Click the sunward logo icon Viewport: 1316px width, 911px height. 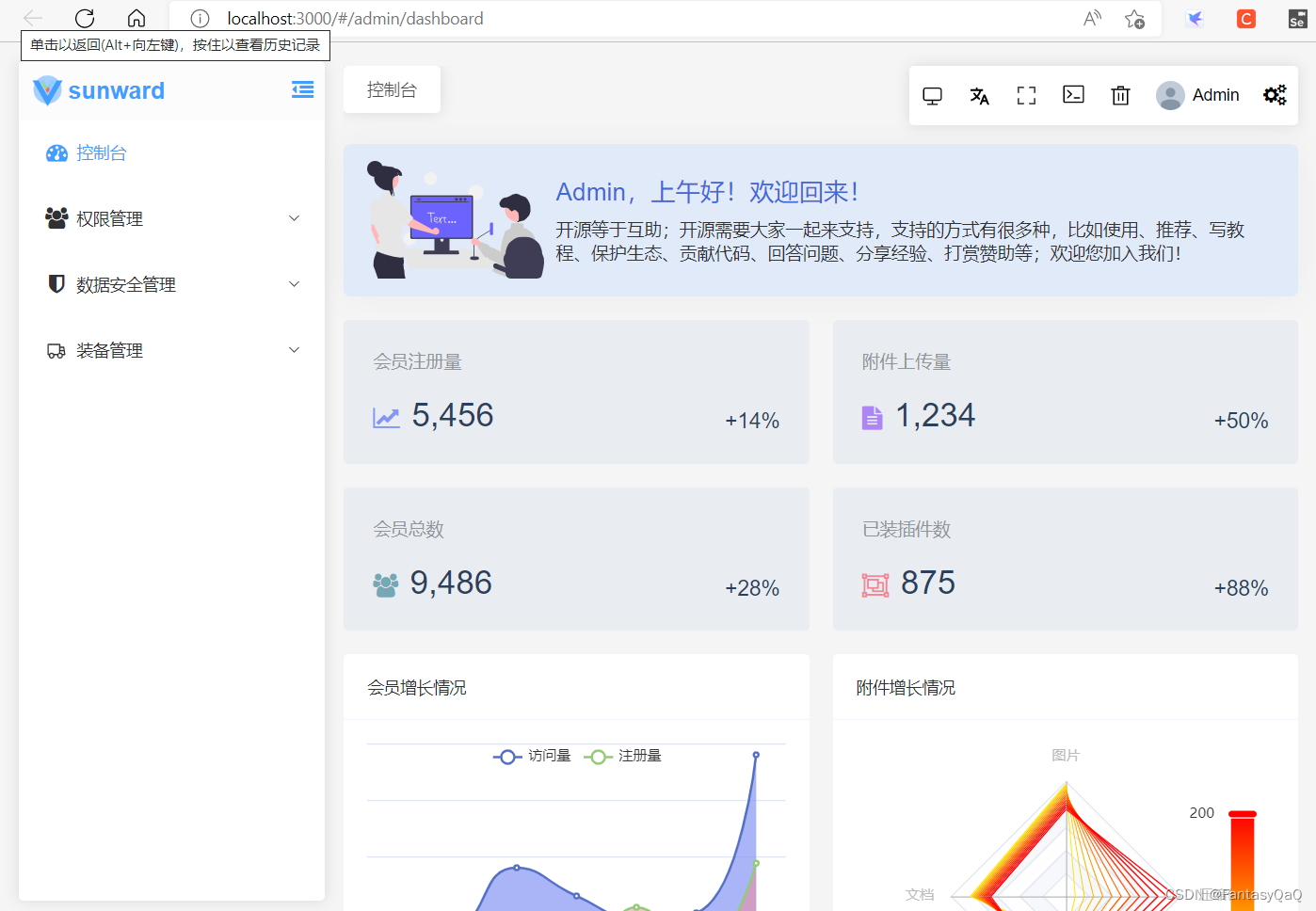[x=47, y=90]
